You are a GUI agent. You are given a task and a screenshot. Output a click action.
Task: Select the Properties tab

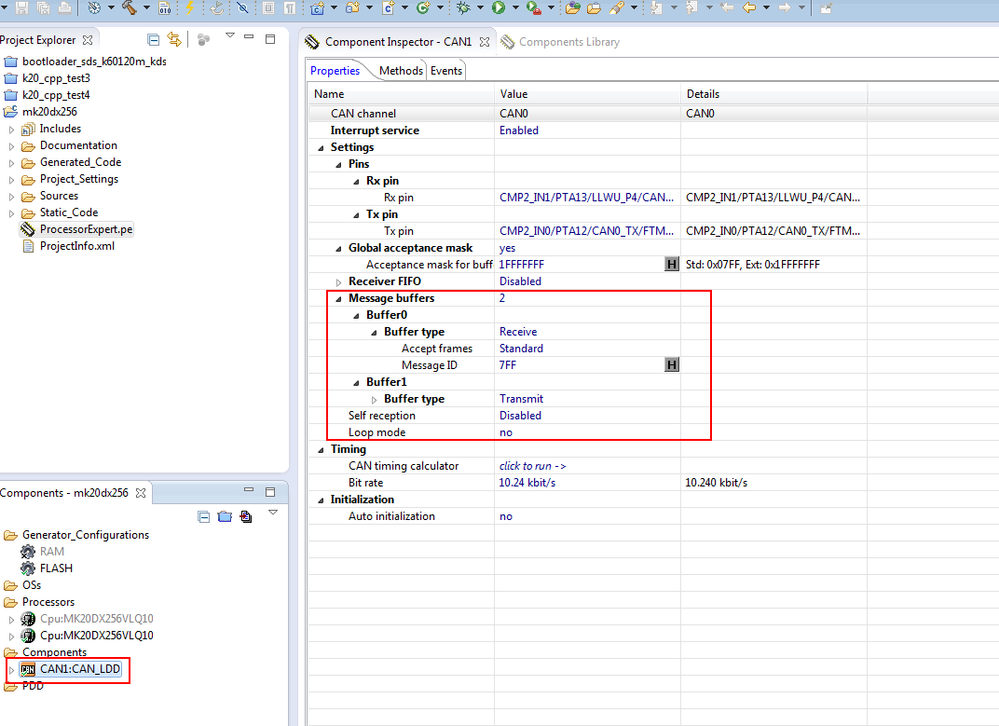334,71
